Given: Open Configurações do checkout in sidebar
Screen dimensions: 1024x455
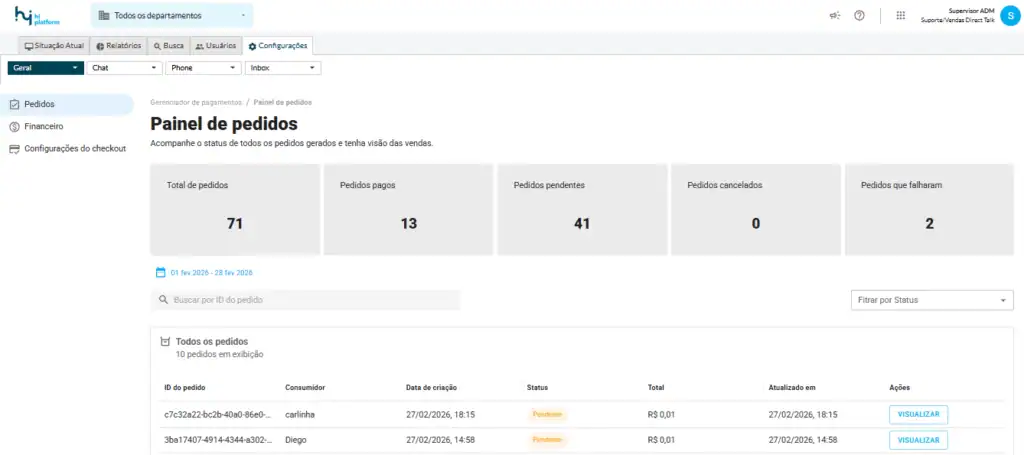Looking at the screenshot, I should click(x=74, y=149).
